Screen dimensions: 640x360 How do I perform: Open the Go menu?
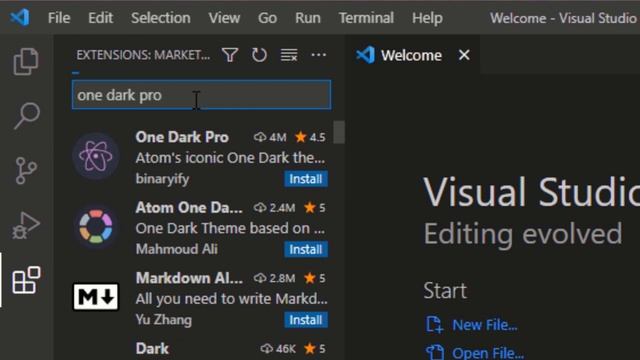point(267,18)
